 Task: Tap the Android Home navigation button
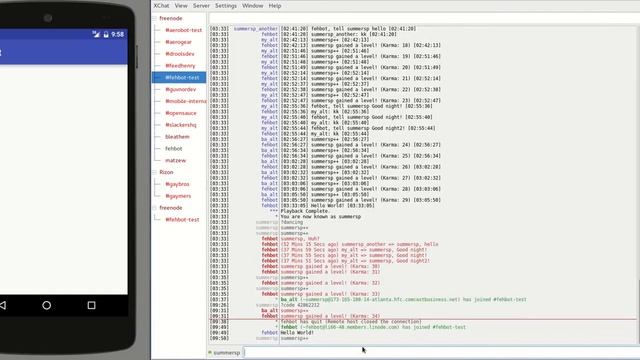click(47, 305)
